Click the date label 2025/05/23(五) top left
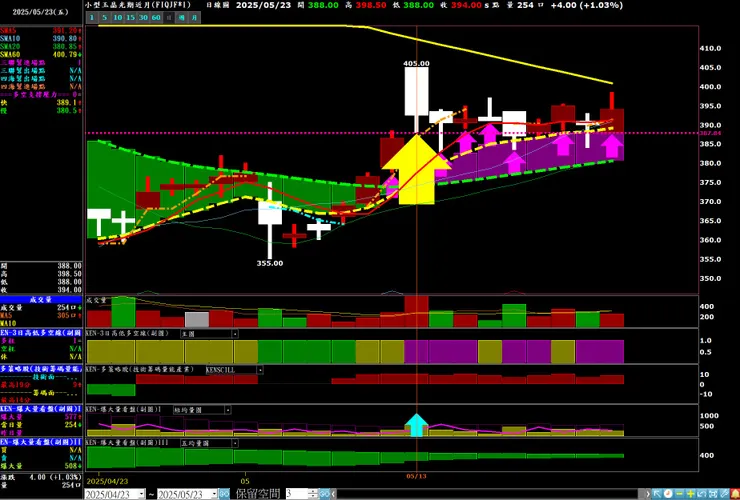Viewport: 740px width, 500px height. click(x=41, y=12)
